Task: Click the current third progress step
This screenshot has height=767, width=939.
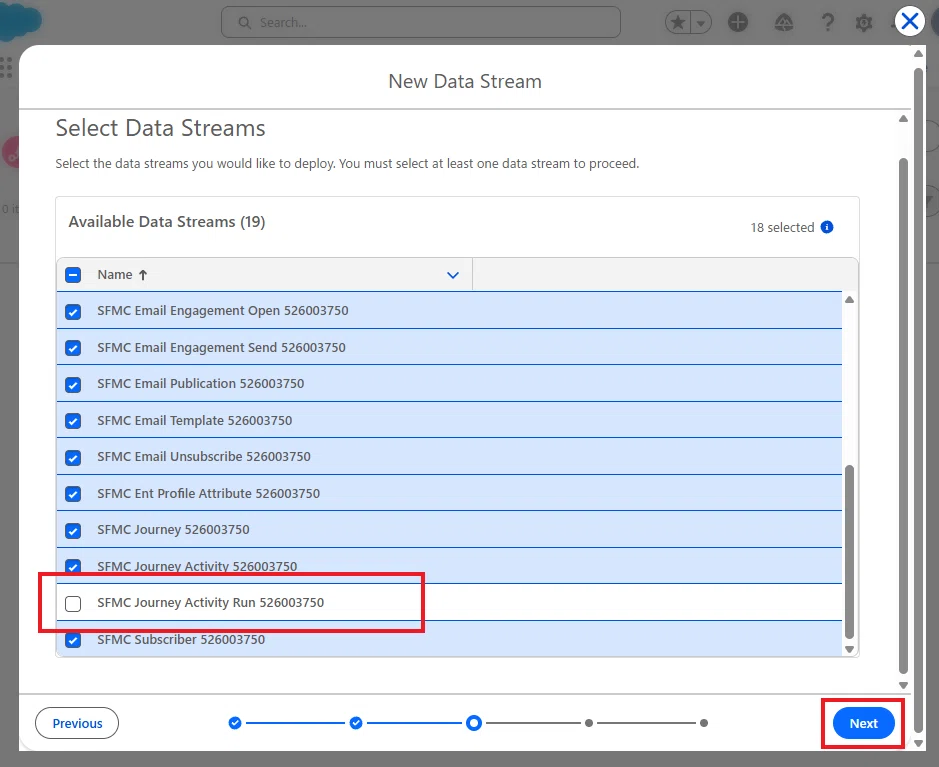Action: pos(474,723)
